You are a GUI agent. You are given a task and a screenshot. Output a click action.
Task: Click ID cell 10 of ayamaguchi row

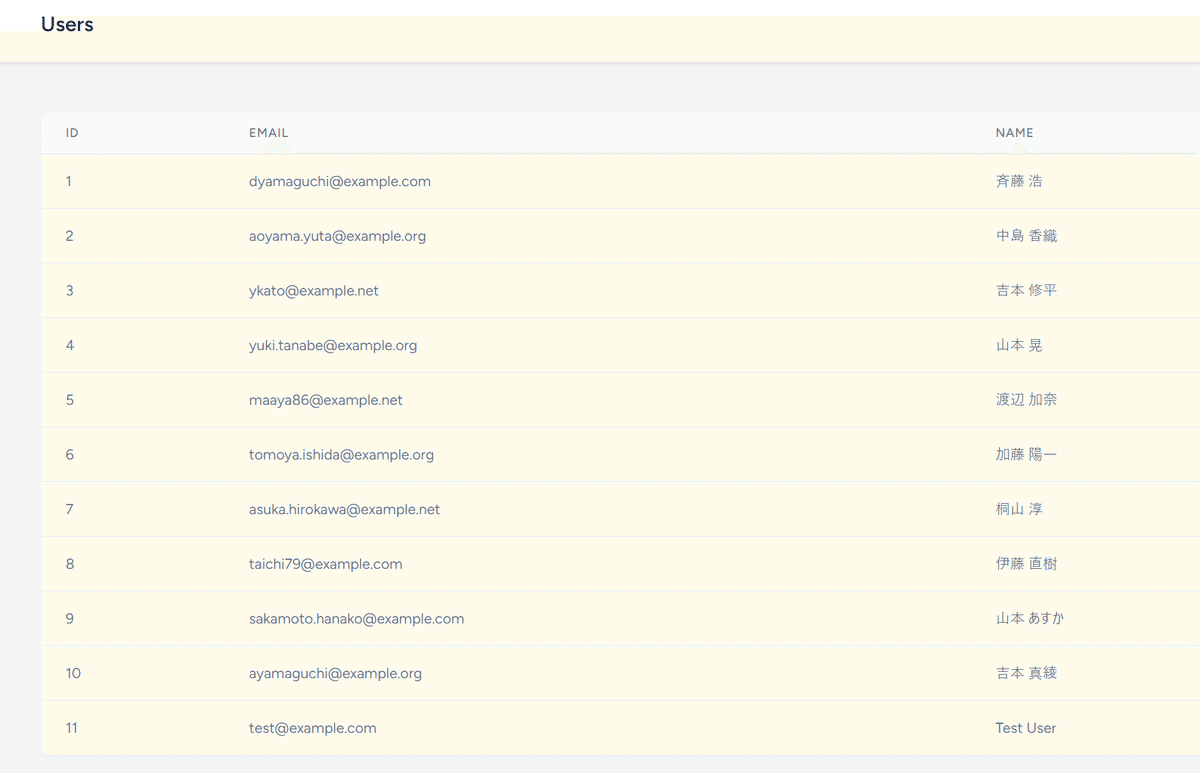73,674
